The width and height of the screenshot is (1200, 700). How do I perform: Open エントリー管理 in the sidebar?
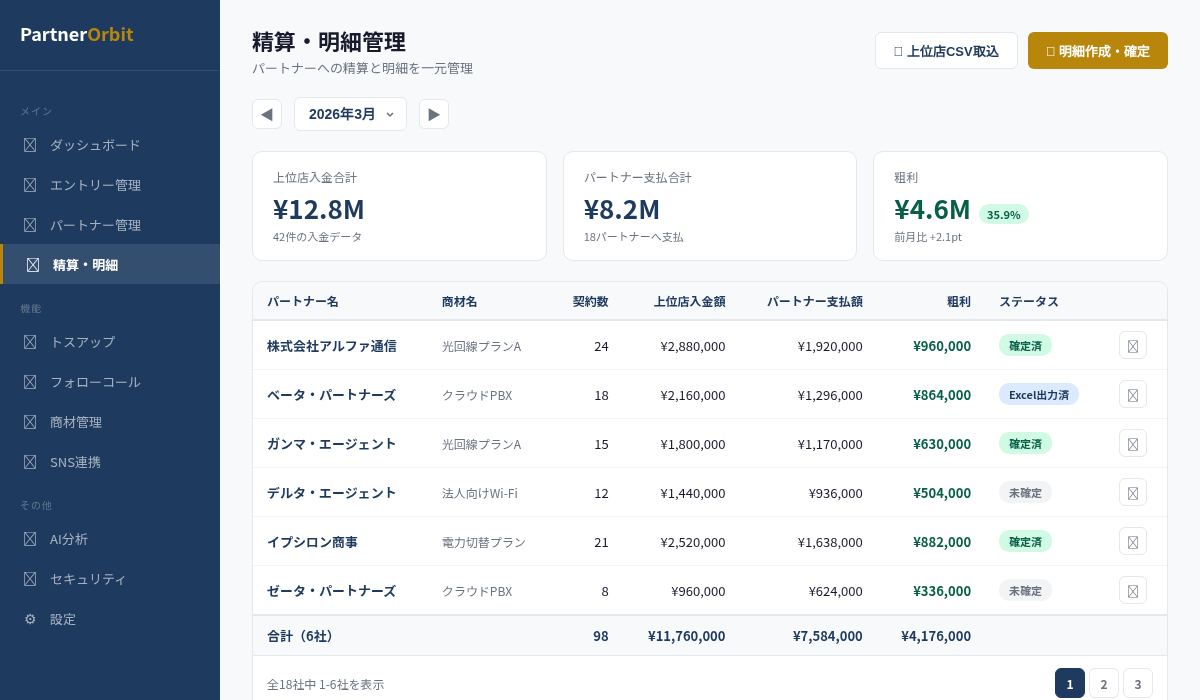(95, 185)
